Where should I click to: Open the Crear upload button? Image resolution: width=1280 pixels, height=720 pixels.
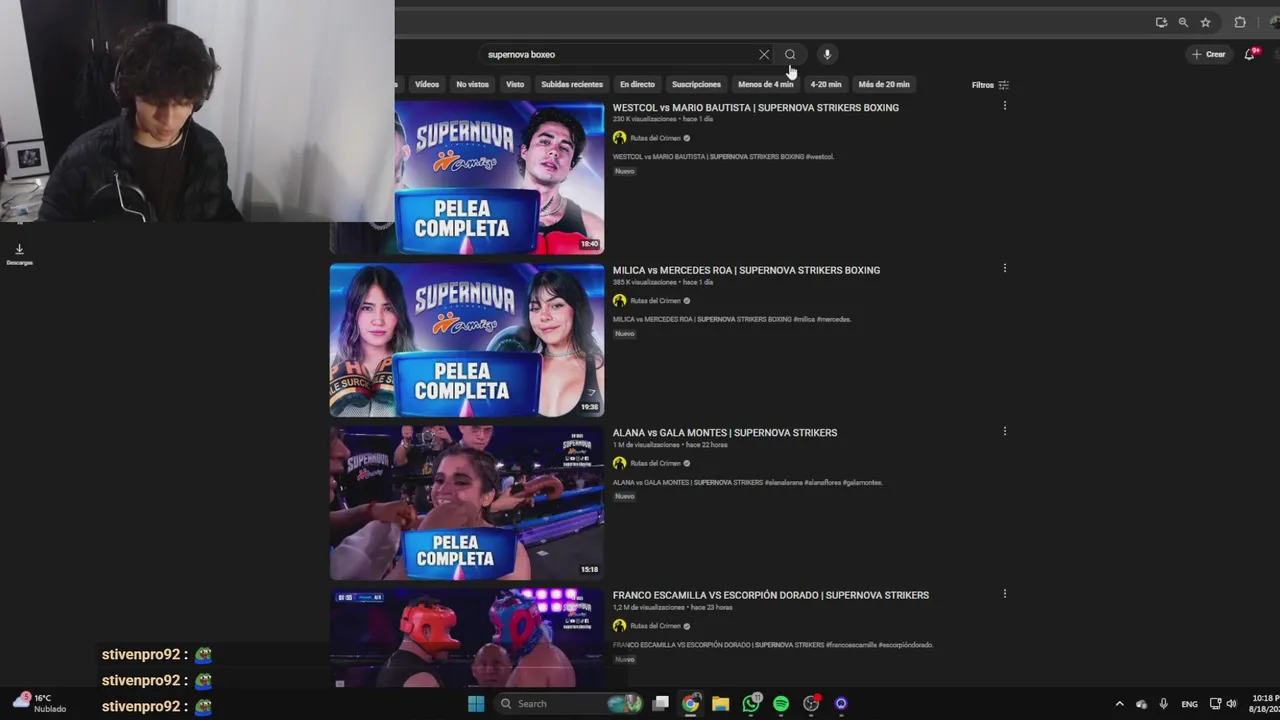pyautogui.click(x=1209, y=54)
